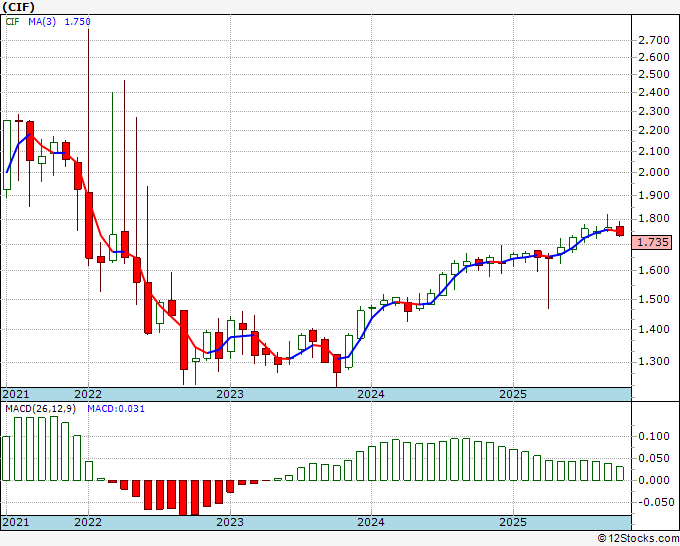Select the MA(3) legend label

coord(42,22)
